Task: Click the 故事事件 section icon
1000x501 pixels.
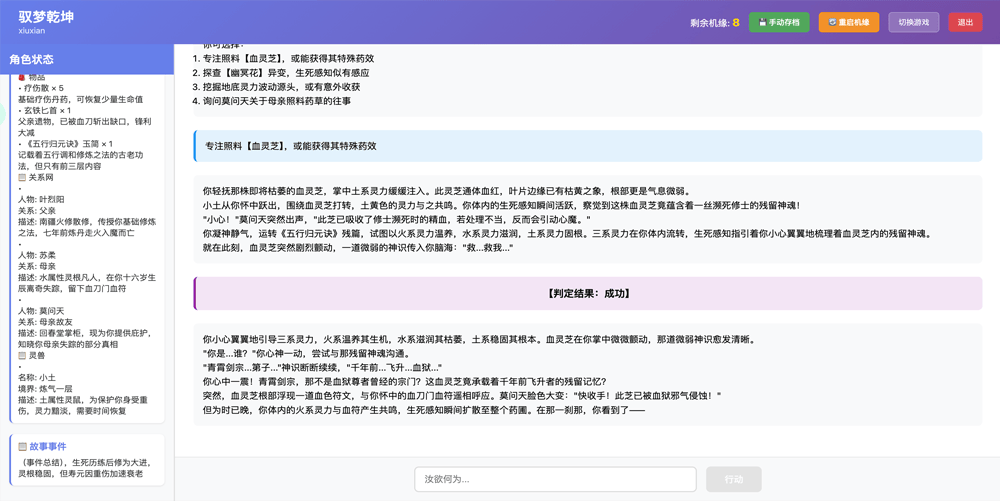Action: click(23, 447)
